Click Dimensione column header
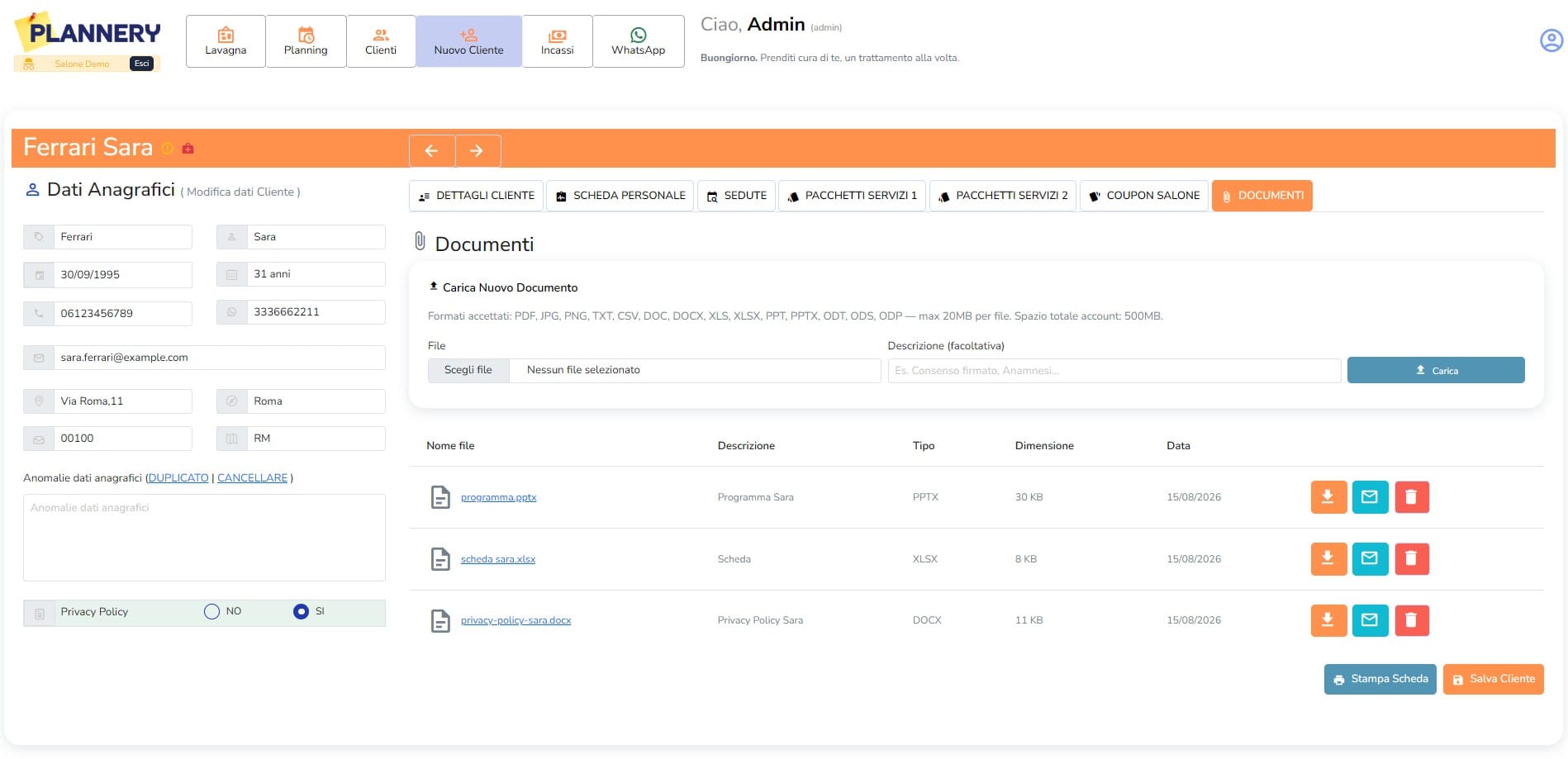 [1044, 446]
